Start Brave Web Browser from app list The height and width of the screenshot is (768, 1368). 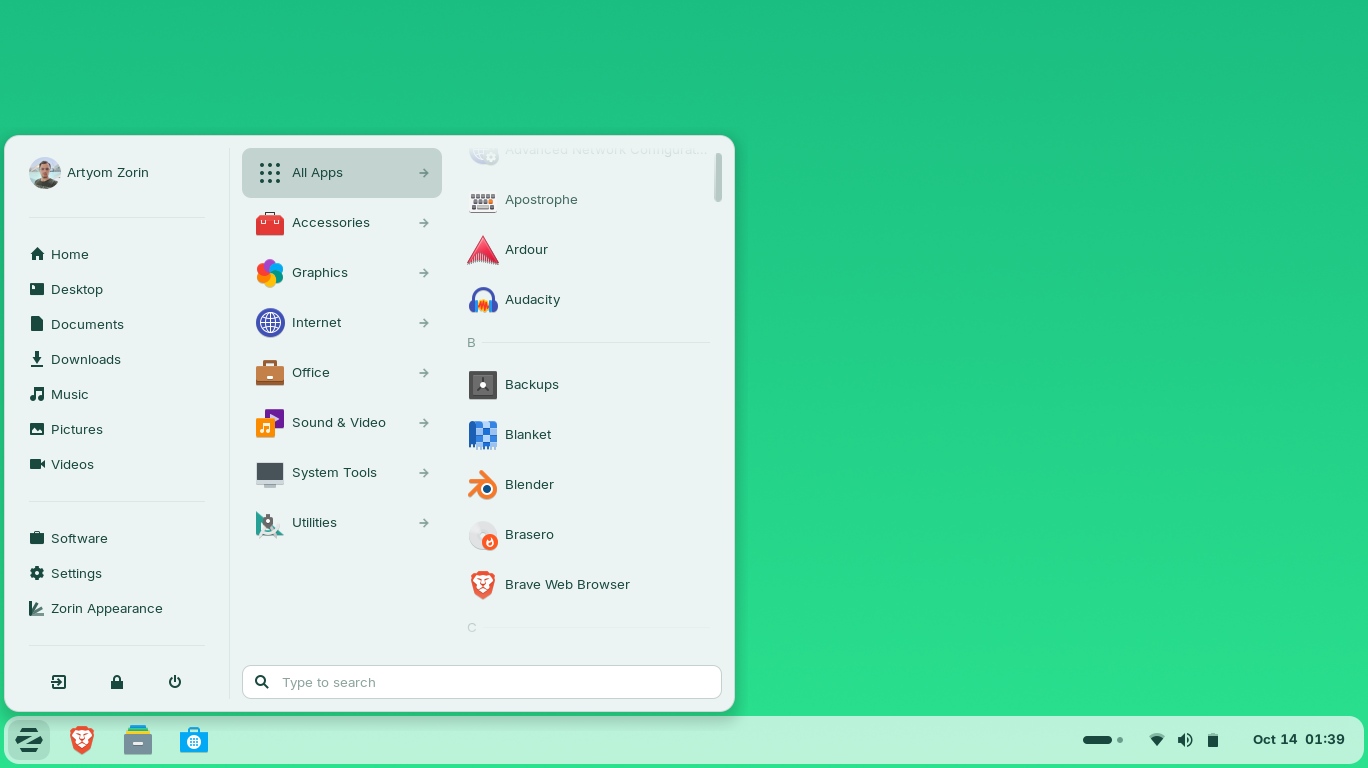pyautogui.click(x=567, y=585)
